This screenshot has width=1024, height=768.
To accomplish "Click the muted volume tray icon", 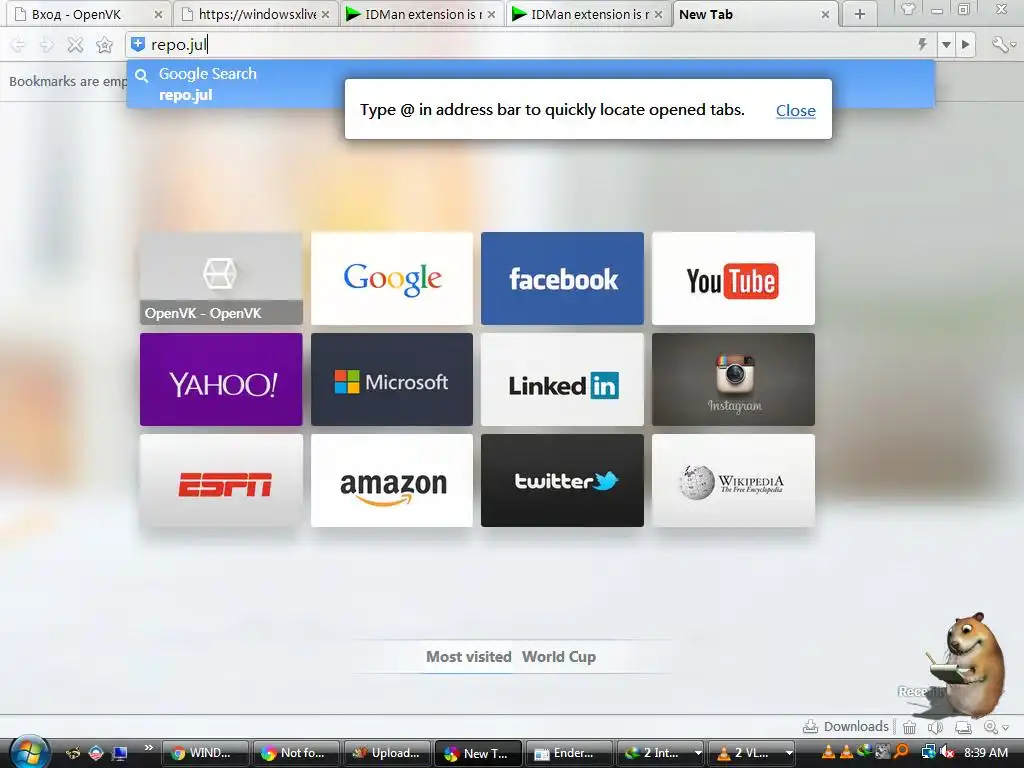I will coord(947,752).
